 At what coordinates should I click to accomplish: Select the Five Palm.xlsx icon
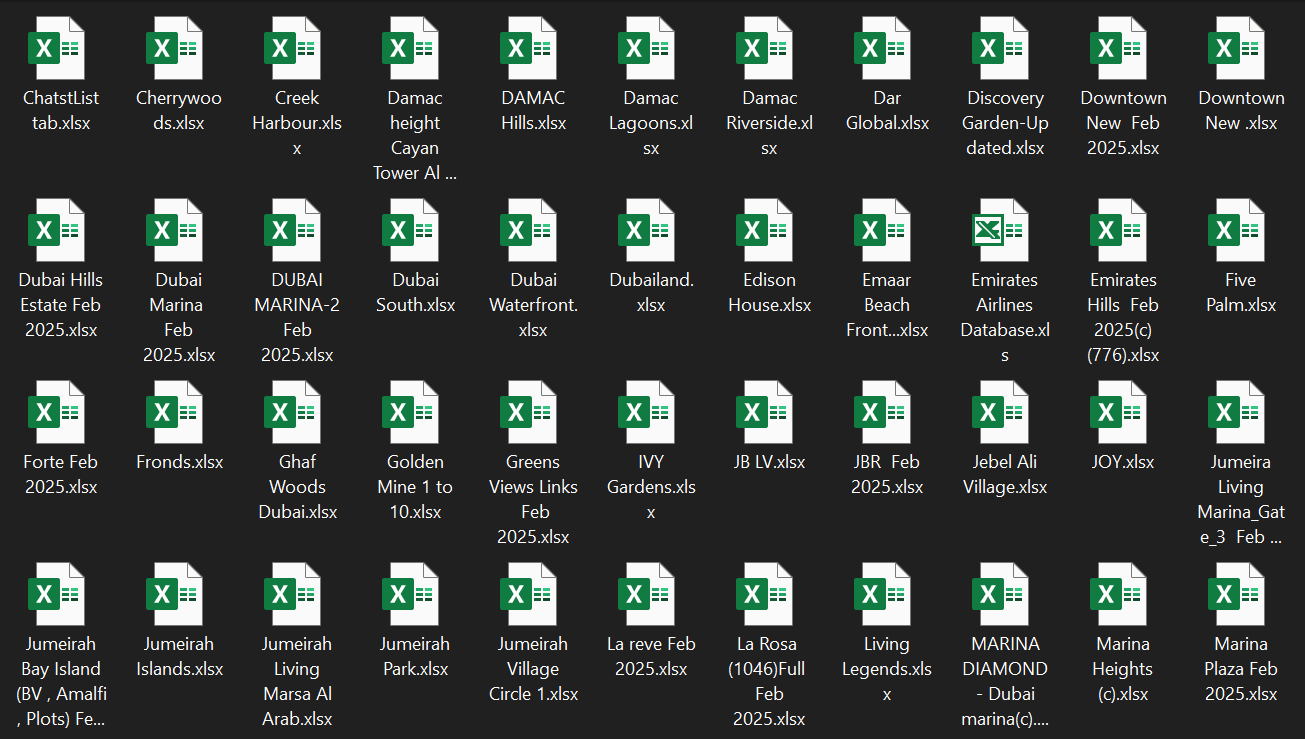pos(1240,230)
